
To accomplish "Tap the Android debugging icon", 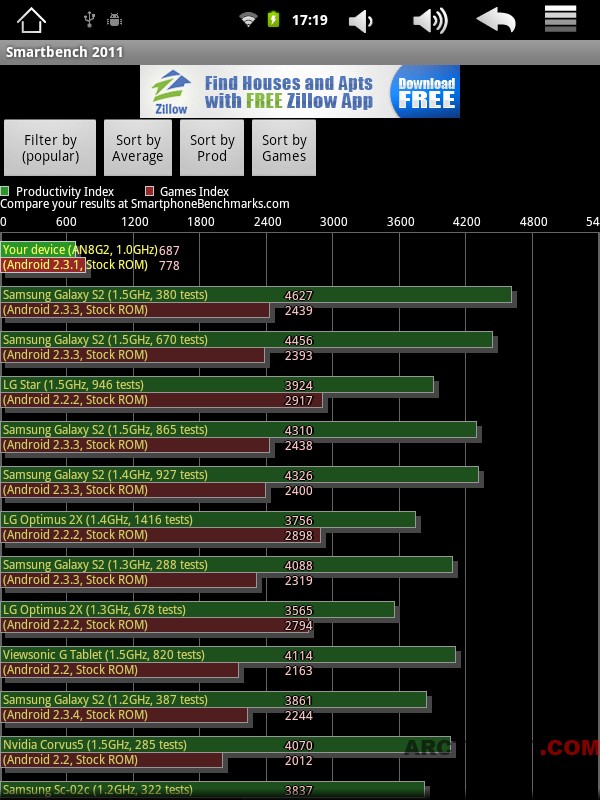I will [x=114, y=20].
